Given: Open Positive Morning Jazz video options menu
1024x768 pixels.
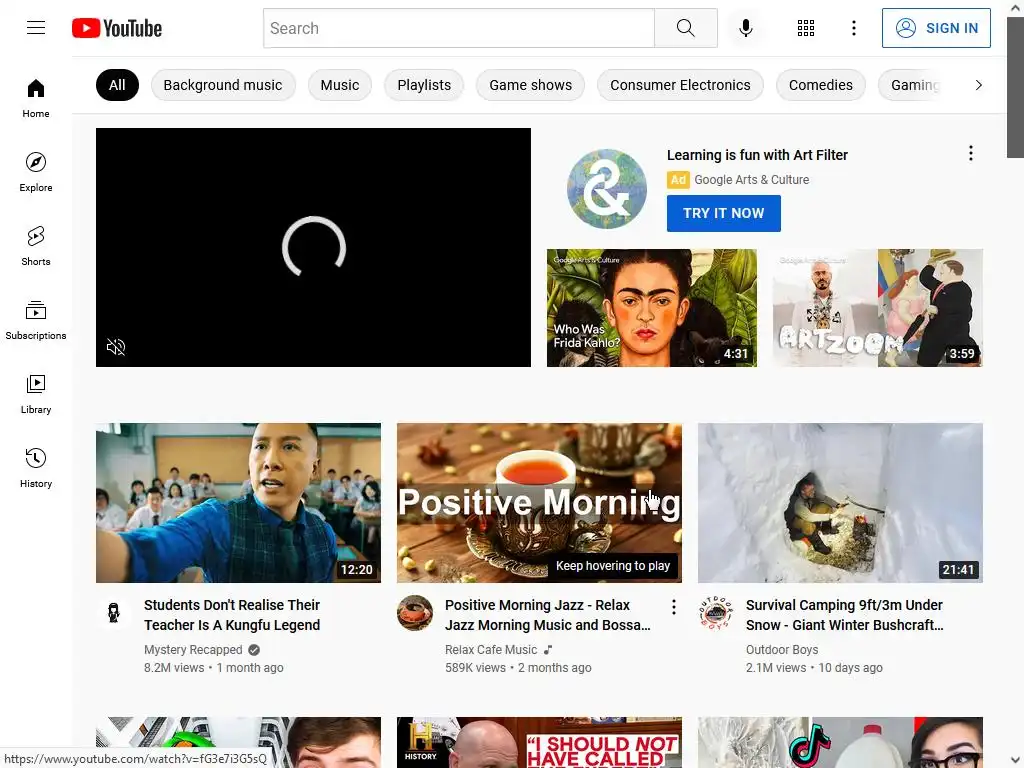Looking at the screenshot, I should click(673, 607).
